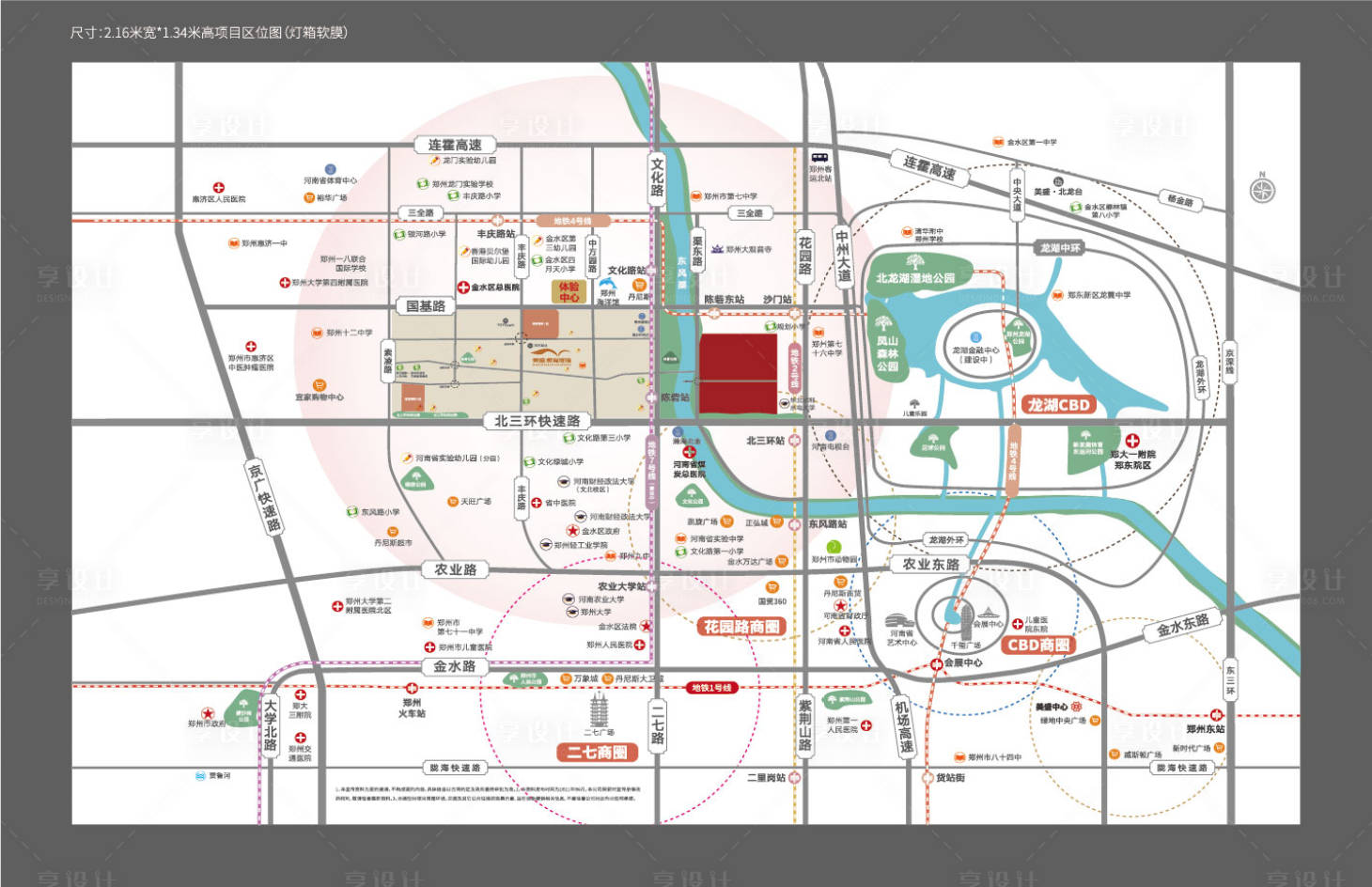Click the shopping cart icon beside 天旺广场
The width and height of the screenshot is (1372, 887).
452,502
